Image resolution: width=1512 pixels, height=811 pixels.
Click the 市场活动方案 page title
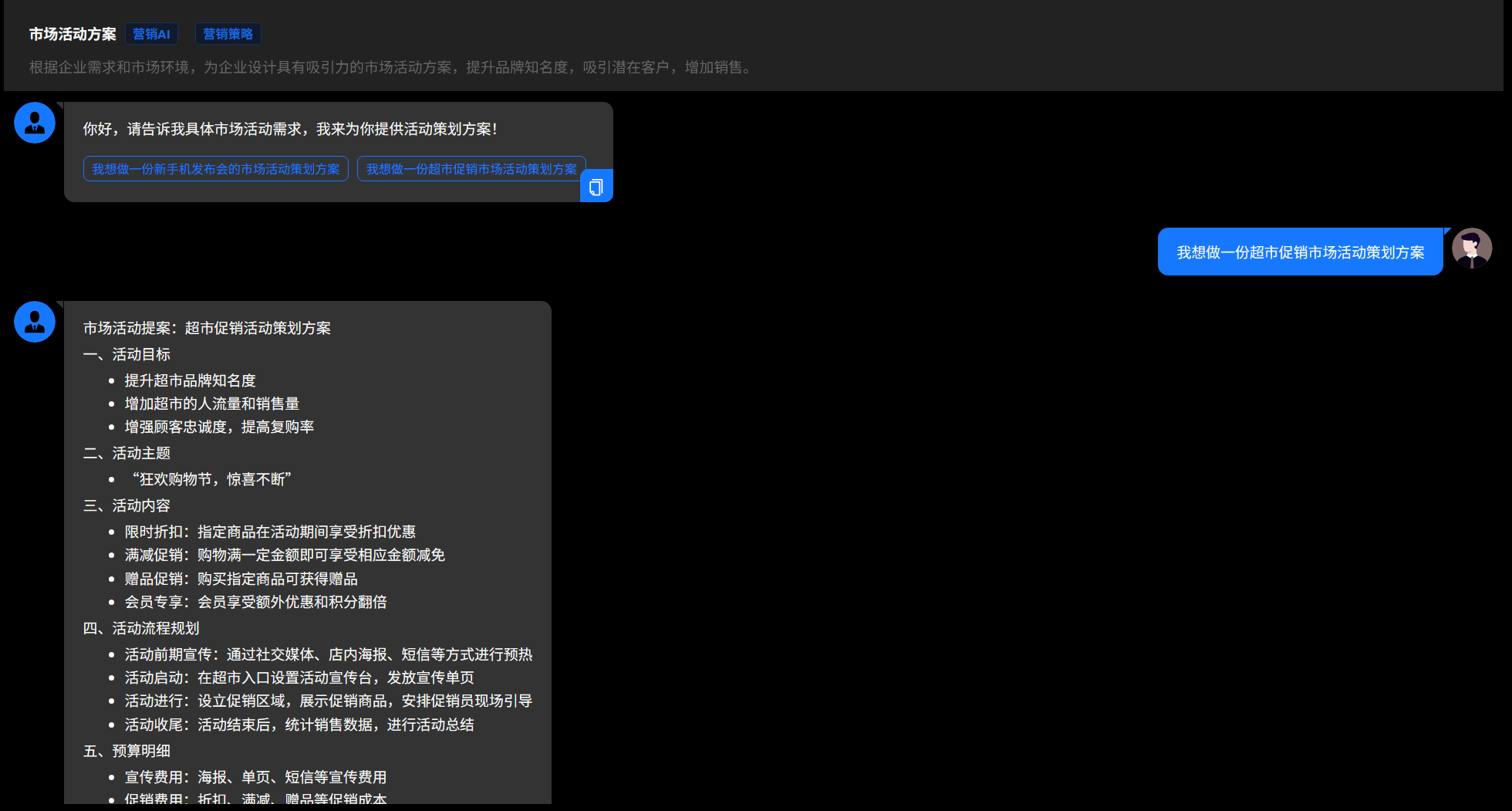point(73,34)
